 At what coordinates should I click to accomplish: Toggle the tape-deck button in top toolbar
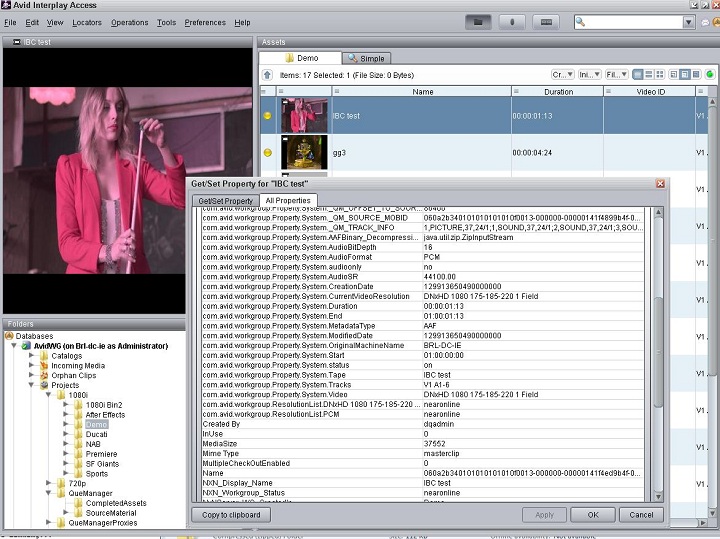pos(546,22)
